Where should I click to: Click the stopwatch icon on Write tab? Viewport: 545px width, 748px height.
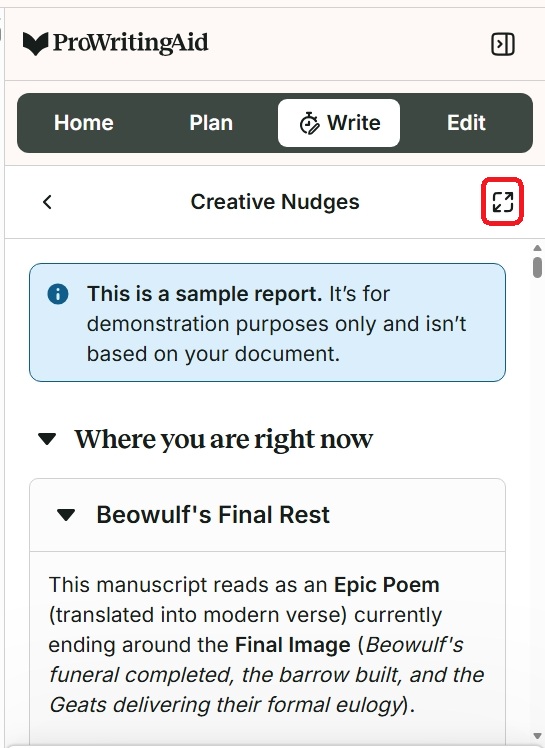pyautogui.click(x=309, y=123)
